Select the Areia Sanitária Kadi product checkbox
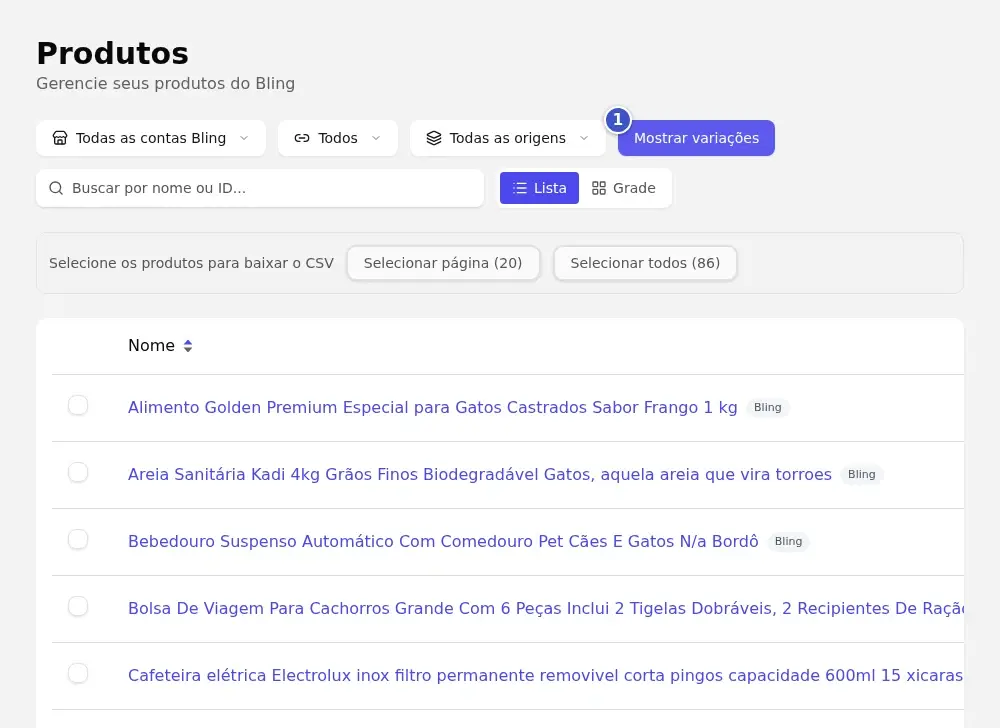 [x=78, y=472]
